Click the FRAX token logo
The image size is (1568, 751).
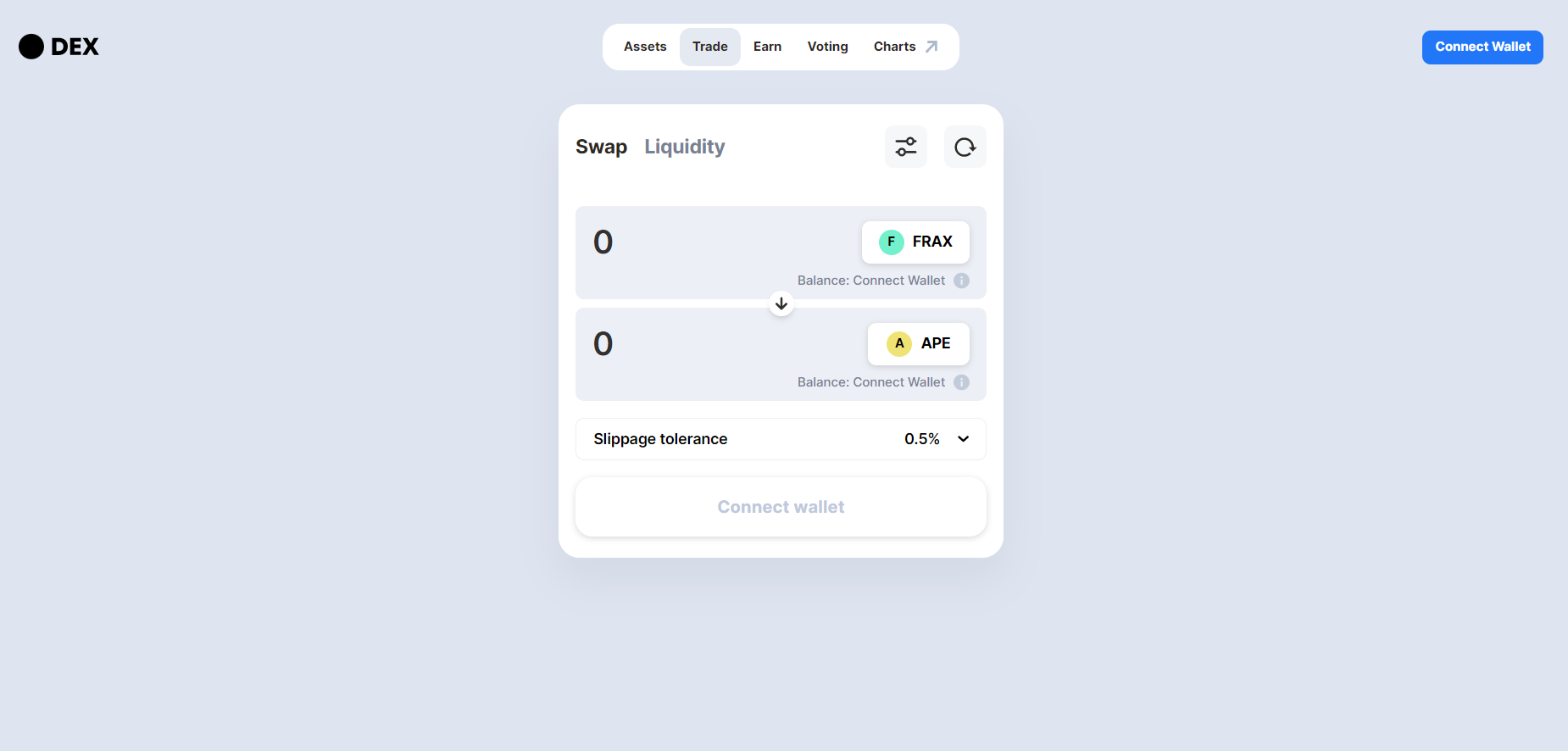[x=890, y=241]
